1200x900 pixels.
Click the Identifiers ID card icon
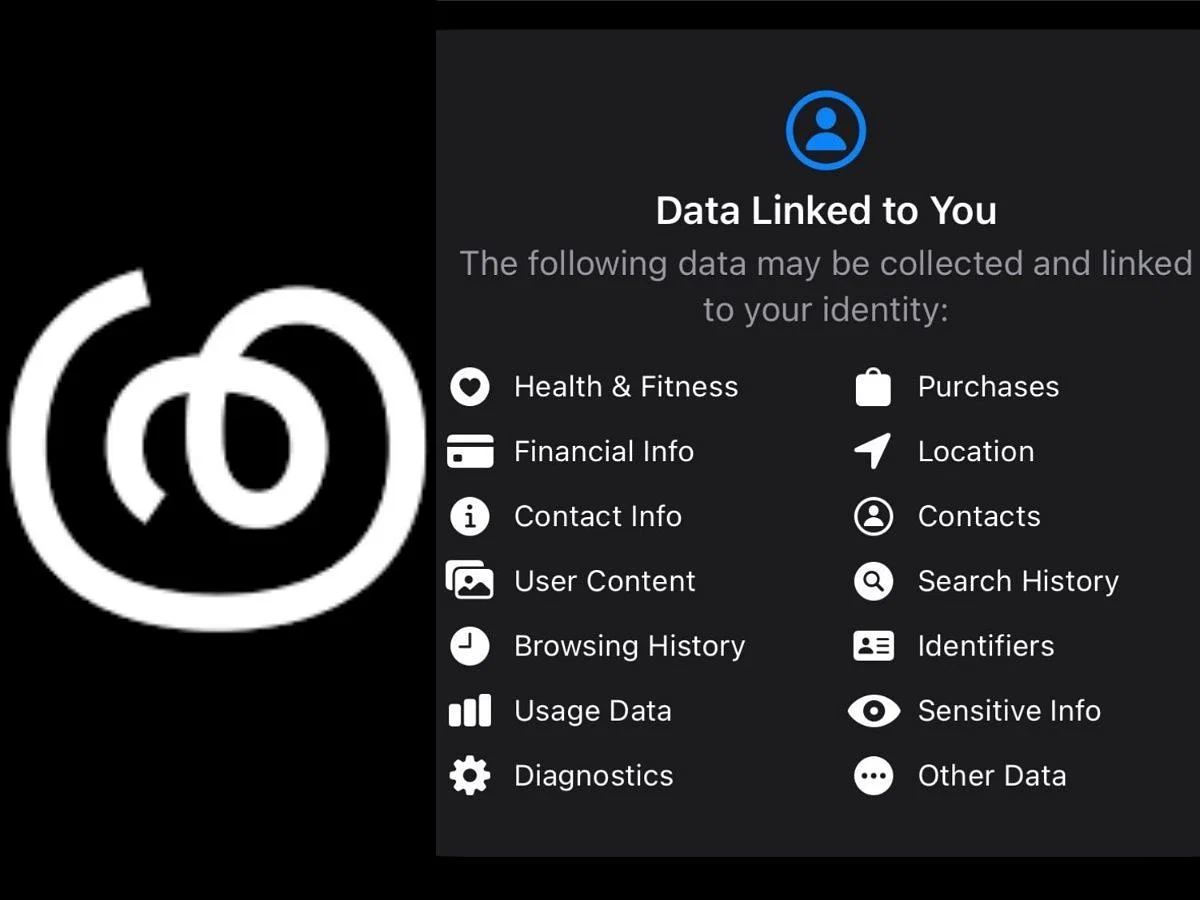pos(873,646)
